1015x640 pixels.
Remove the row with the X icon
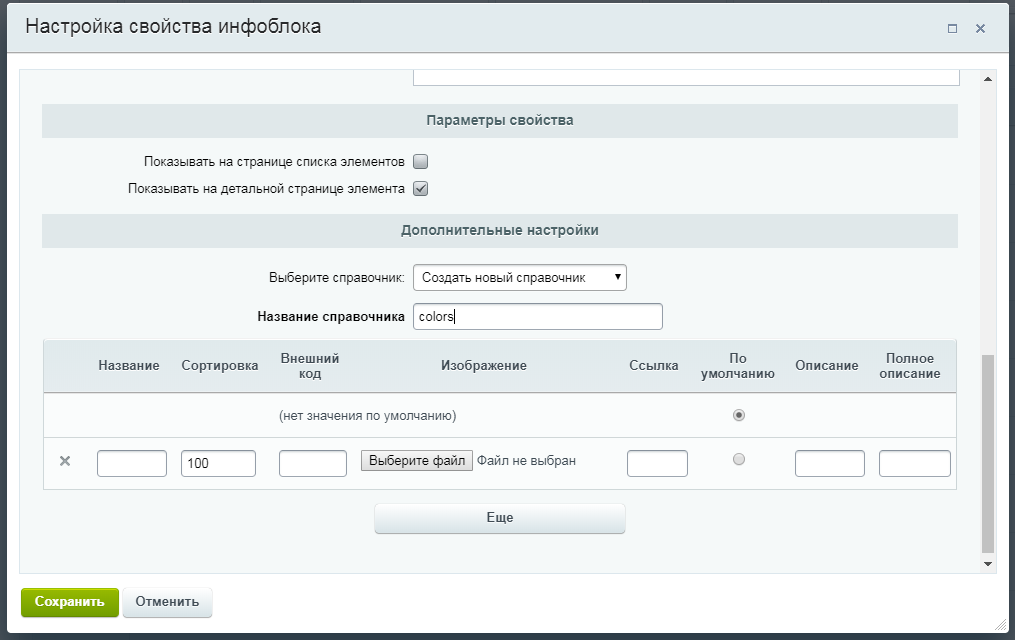[65, 461]
